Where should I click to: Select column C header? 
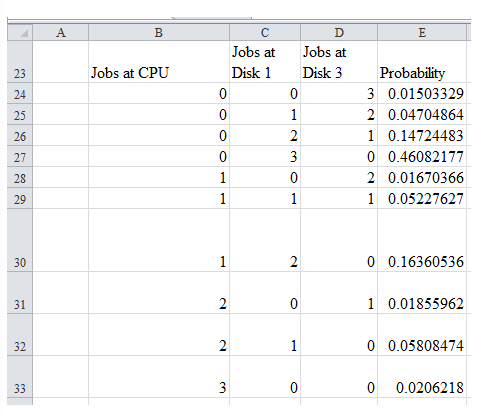coord(265,32)
